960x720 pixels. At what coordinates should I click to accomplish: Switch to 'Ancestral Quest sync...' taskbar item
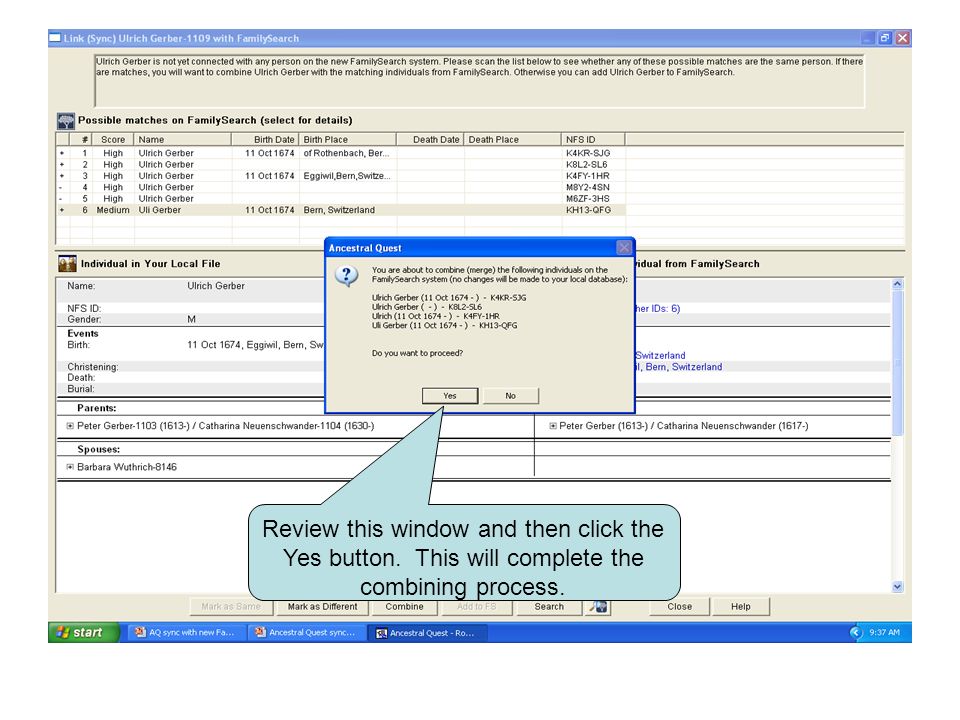tap(306, 633)
